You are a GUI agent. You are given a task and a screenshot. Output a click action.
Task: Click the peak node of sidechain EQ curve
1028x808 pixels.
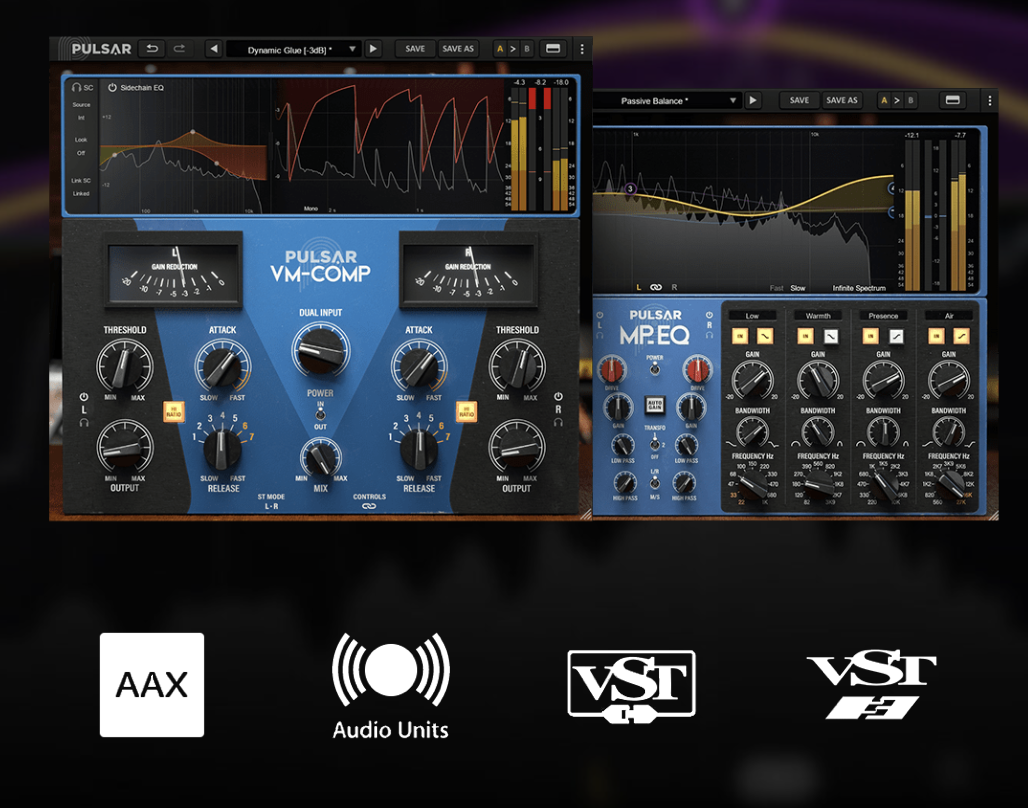[x=193, y=132]
